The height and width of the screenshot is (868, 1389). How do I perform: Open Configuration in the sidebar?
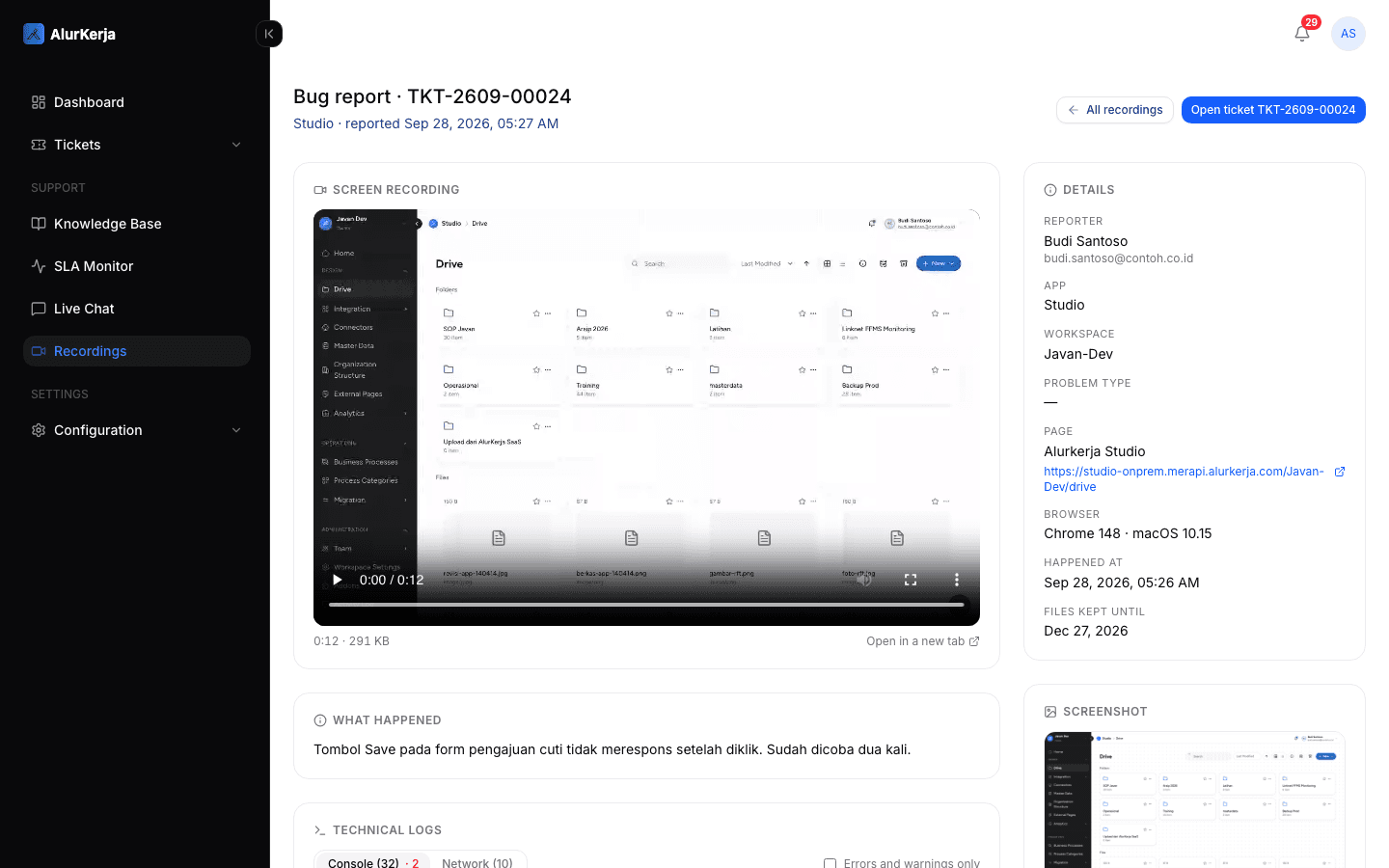[x=137, y=430]
